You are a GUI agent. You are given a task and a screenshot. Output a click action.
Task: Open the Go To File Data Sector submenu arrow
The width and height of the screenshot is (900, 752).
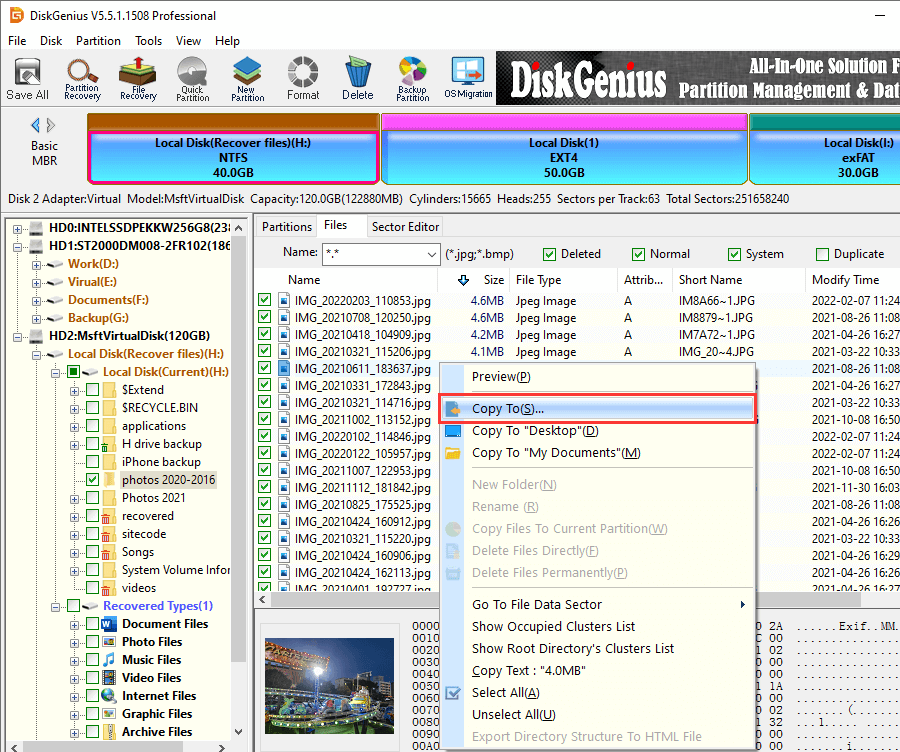point(743,604)
